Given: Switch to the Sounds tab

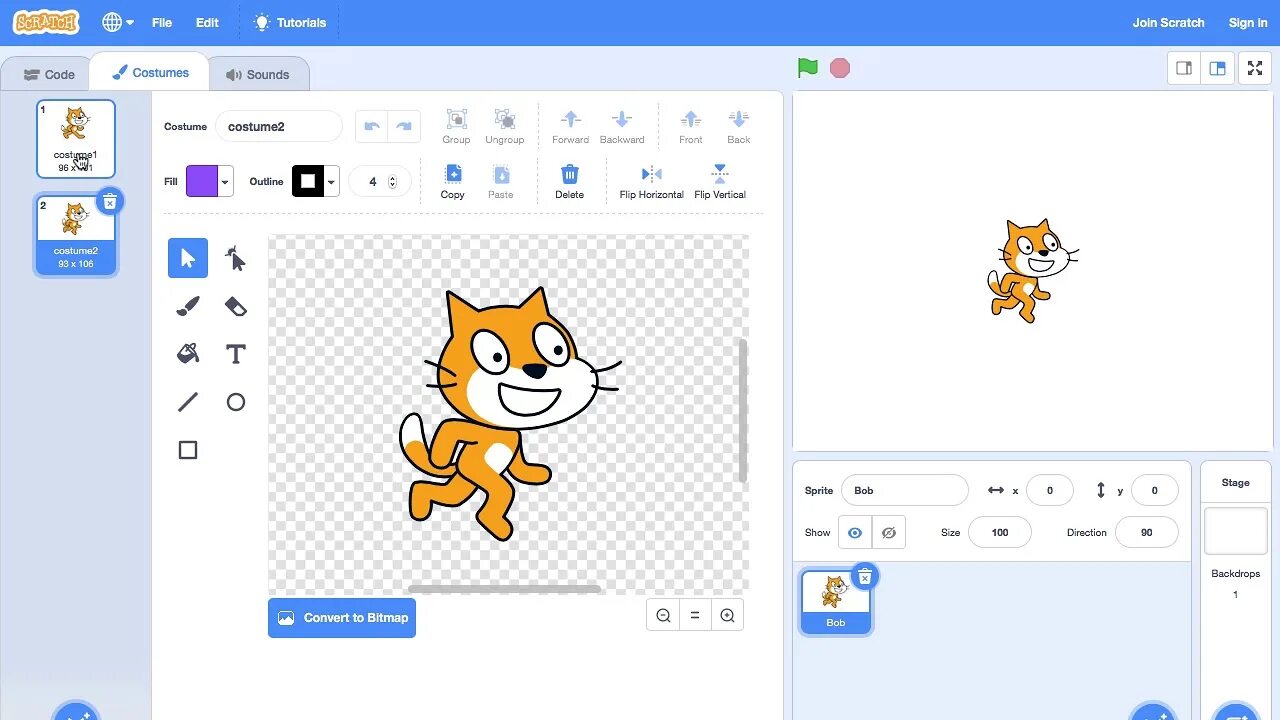Looking at the screenshot, I should 258,74.
